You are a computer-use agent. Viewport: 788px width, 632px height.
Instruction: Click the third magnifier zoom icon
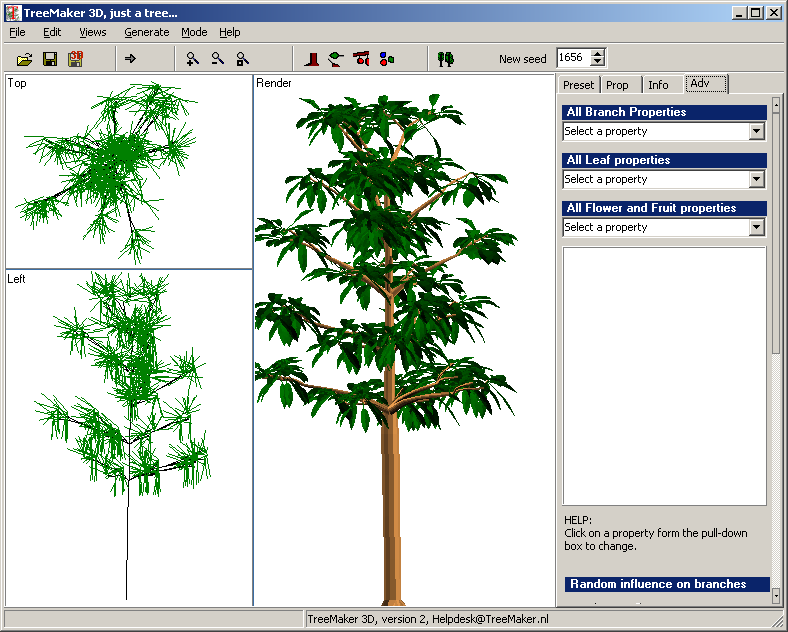point(242,59)
